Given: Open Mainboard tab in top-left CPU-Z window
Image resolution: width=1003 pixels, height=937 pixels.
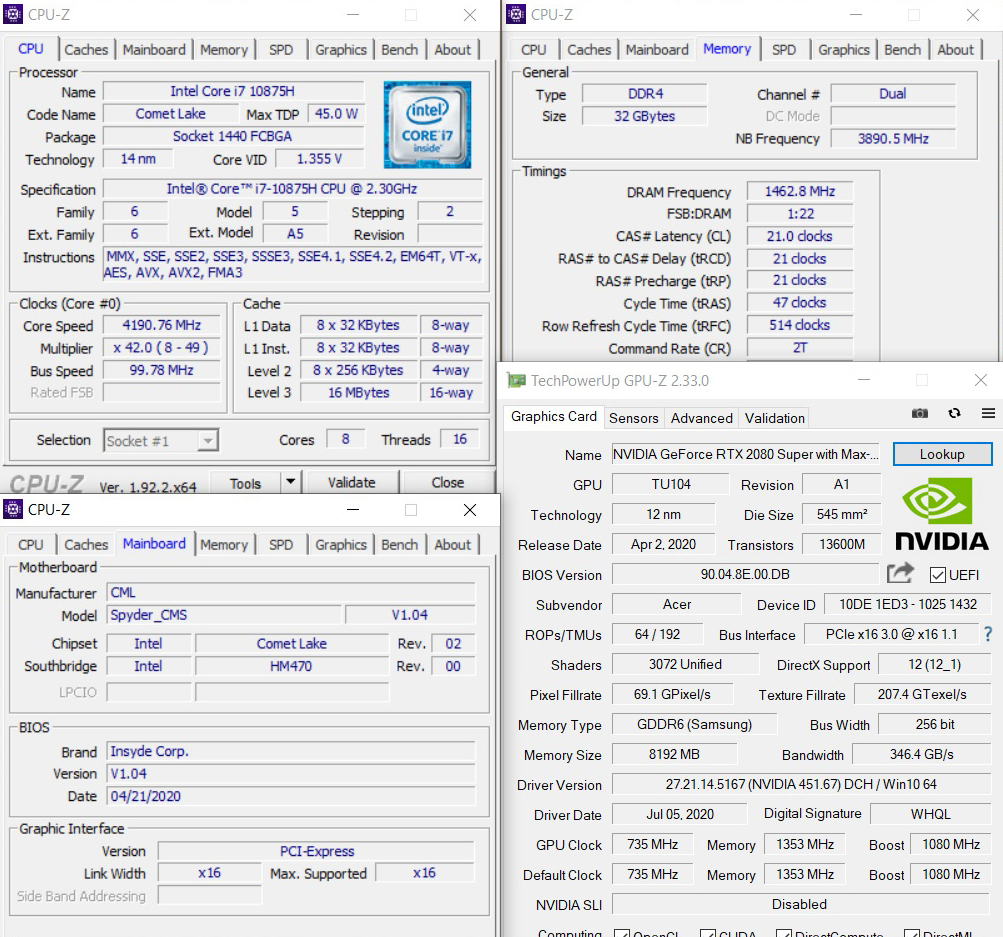Looking at the screenshot, I should point(154,50).
